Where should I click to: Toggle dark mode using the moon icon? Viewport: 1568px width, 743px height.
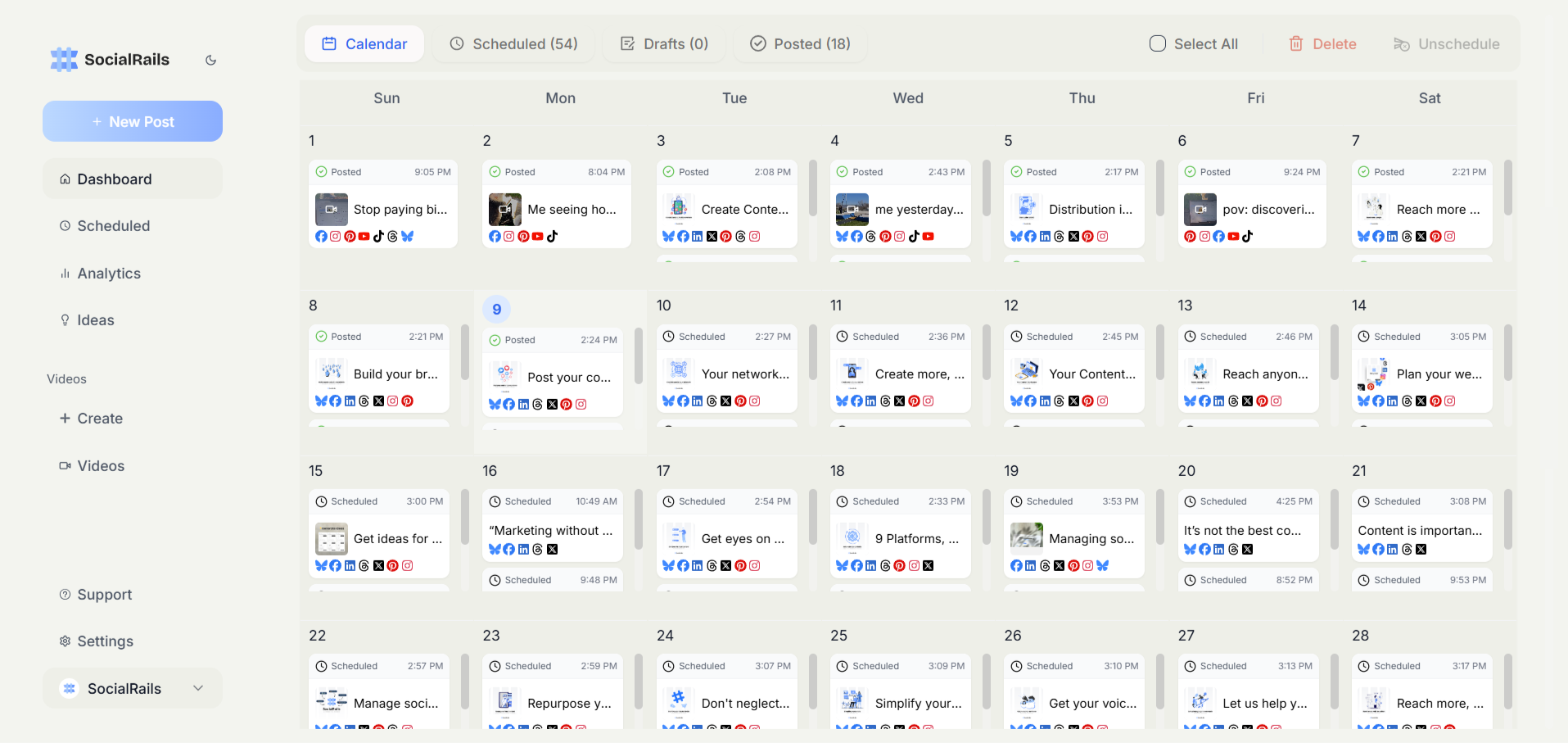point(210,59)
